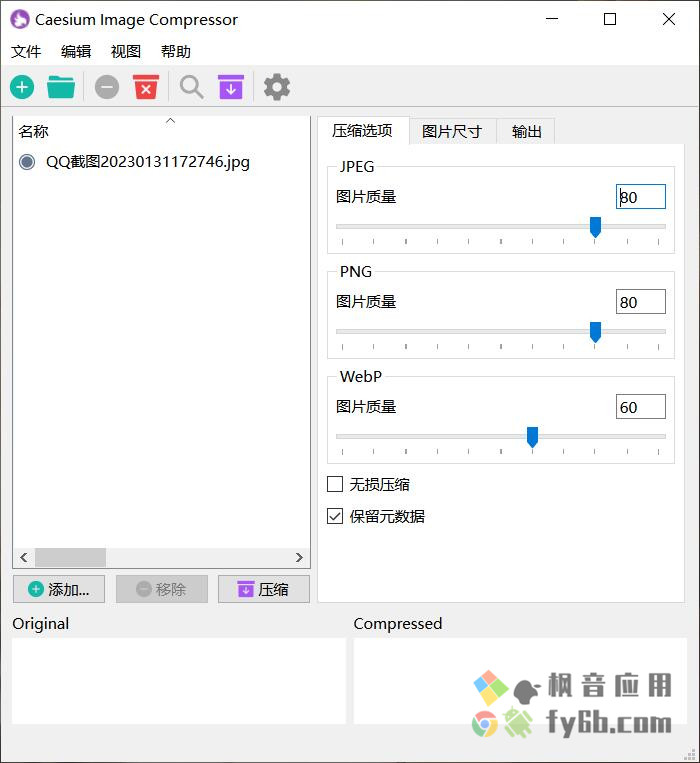Click the gray remove item toolbar icon
The width and height of the screenshot is (700, 763).
(x=107, y=88)
